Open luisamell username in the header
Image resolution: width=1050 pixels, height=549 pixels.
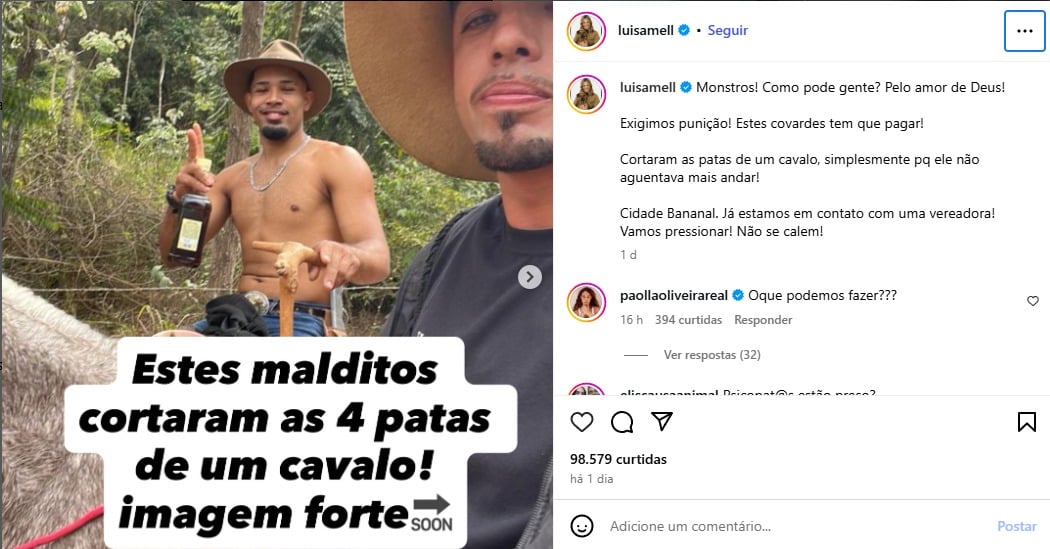click(x=646, y=30)
